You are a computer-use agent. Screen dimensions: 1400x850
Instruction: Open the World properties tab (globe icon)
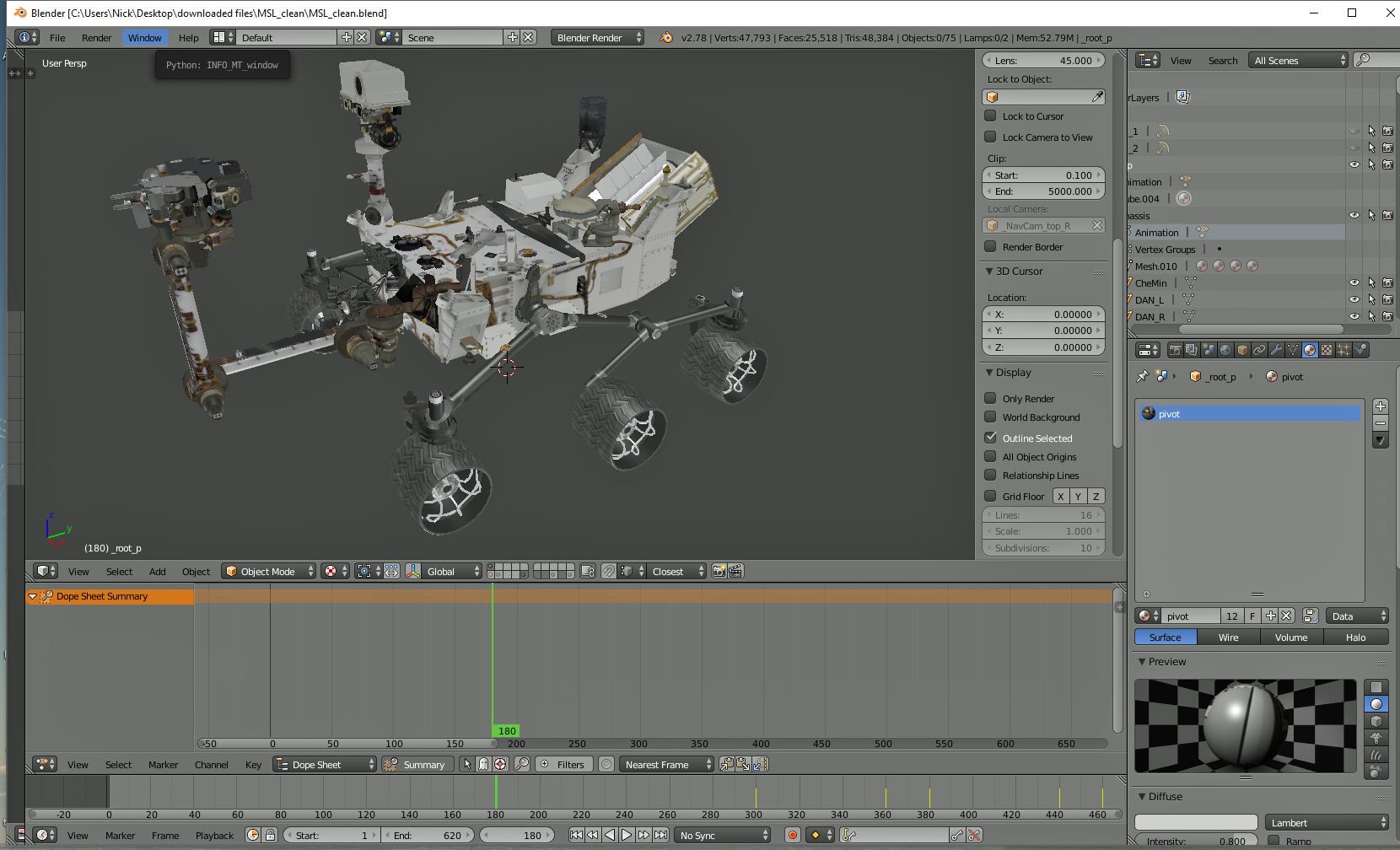[1225, 350]
